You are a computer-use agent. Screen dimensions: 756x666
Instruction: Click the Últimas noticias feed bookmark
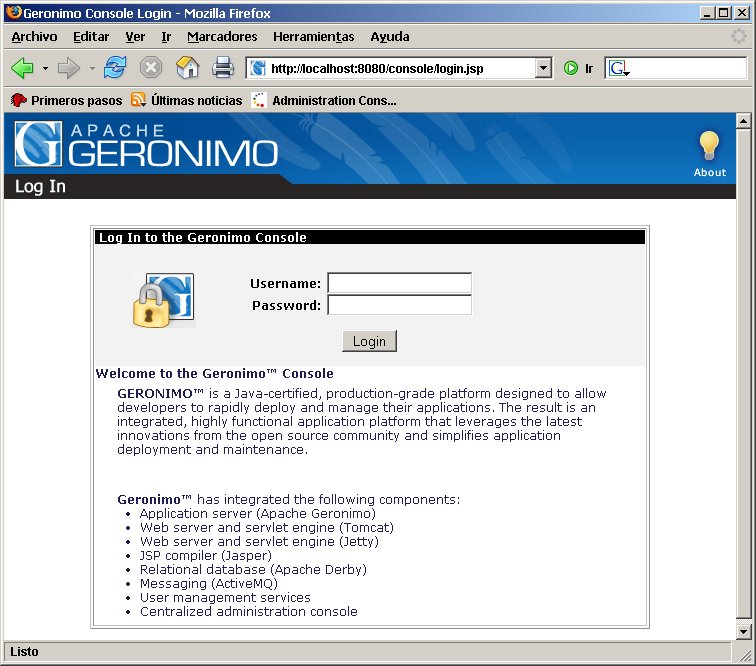coord(187,100)
